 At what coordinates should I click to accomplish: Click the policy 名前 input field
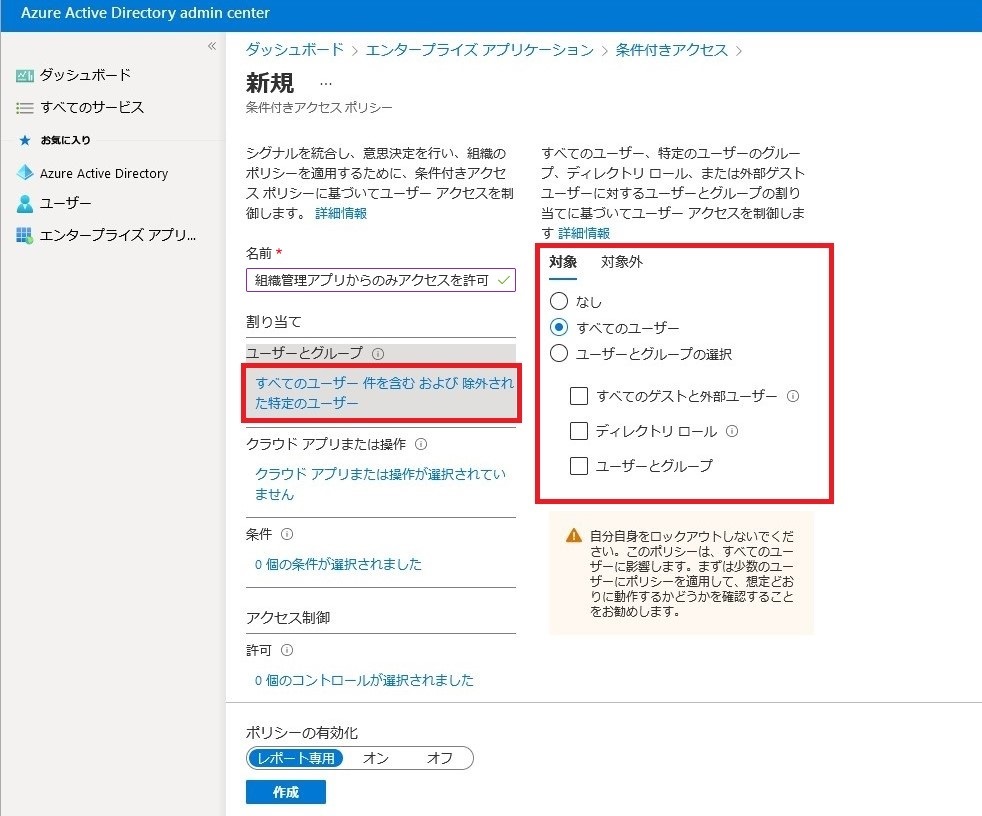[x=381, y=280]
